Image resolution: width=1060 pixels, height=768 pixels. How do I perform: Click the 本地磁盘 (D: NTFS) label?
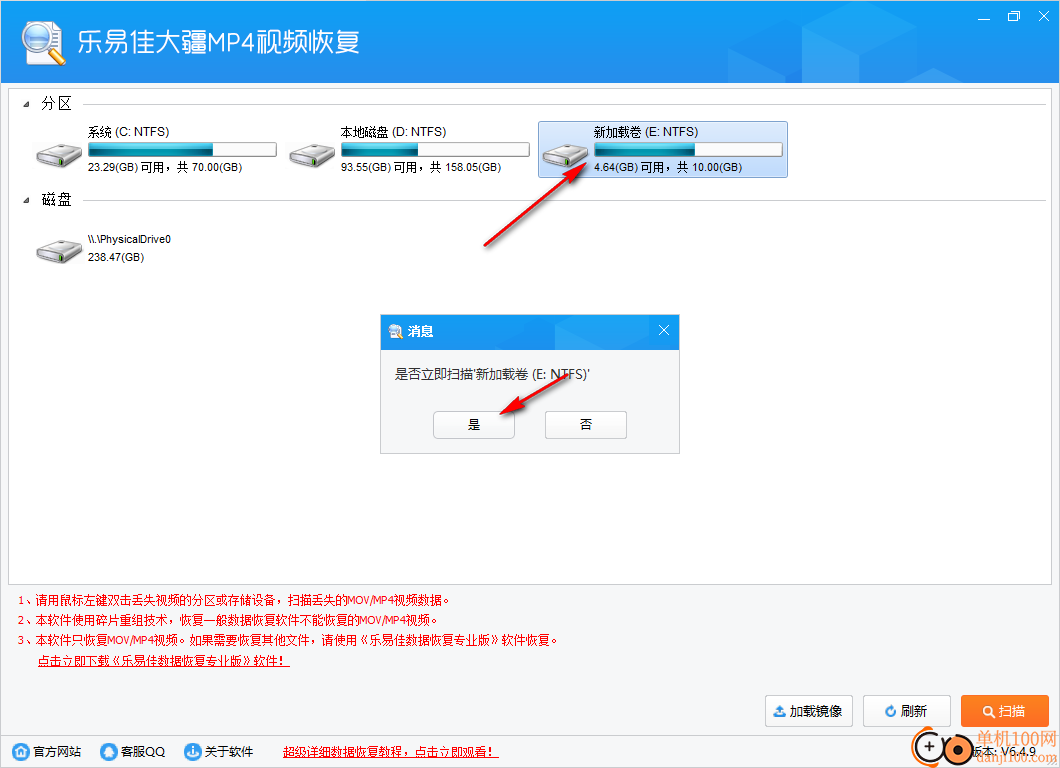pos(393,132)
